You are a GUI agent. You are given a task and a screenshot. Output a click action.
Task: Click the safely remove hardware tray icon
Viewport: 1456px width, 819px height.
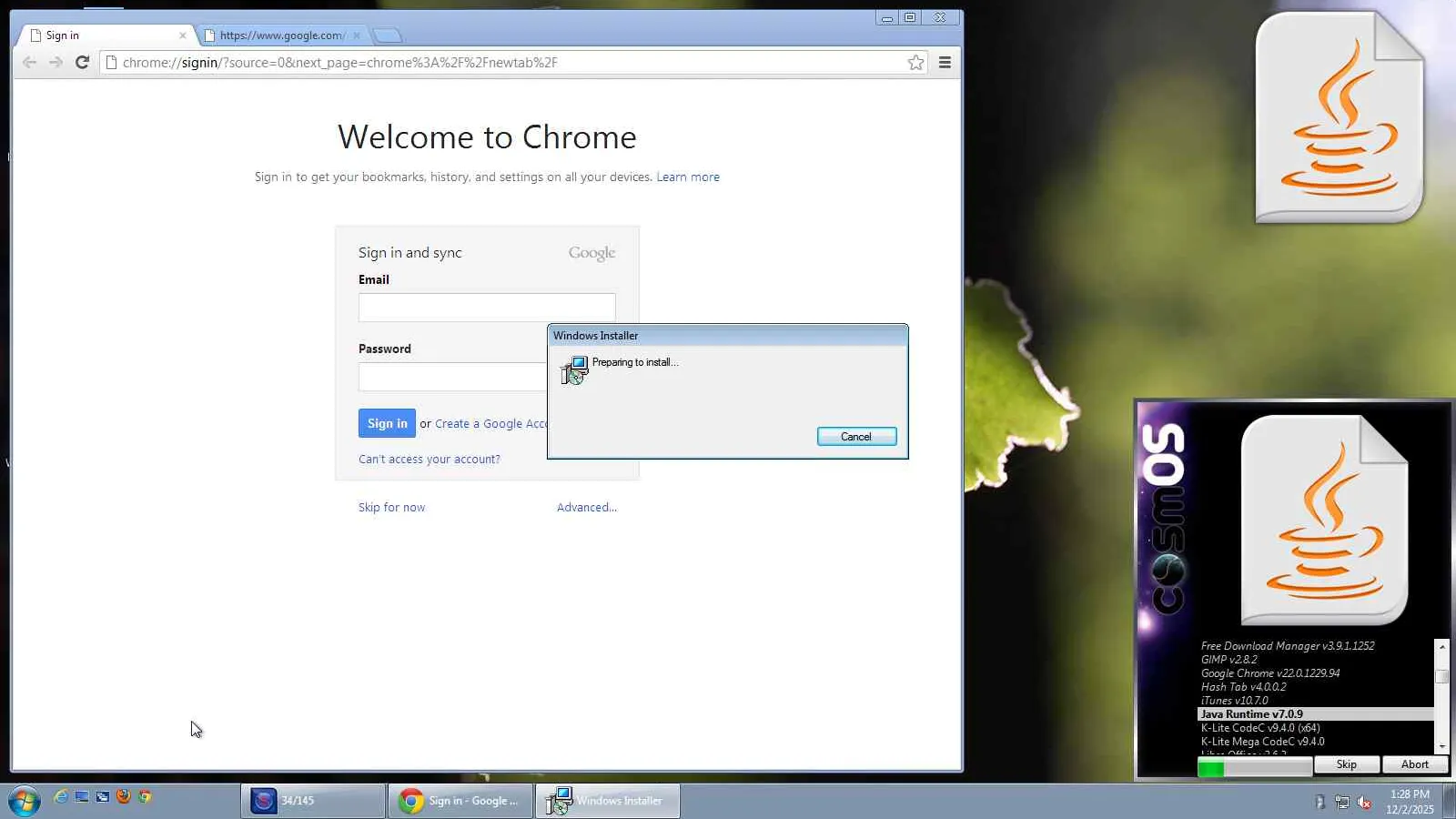[1320, 802]
